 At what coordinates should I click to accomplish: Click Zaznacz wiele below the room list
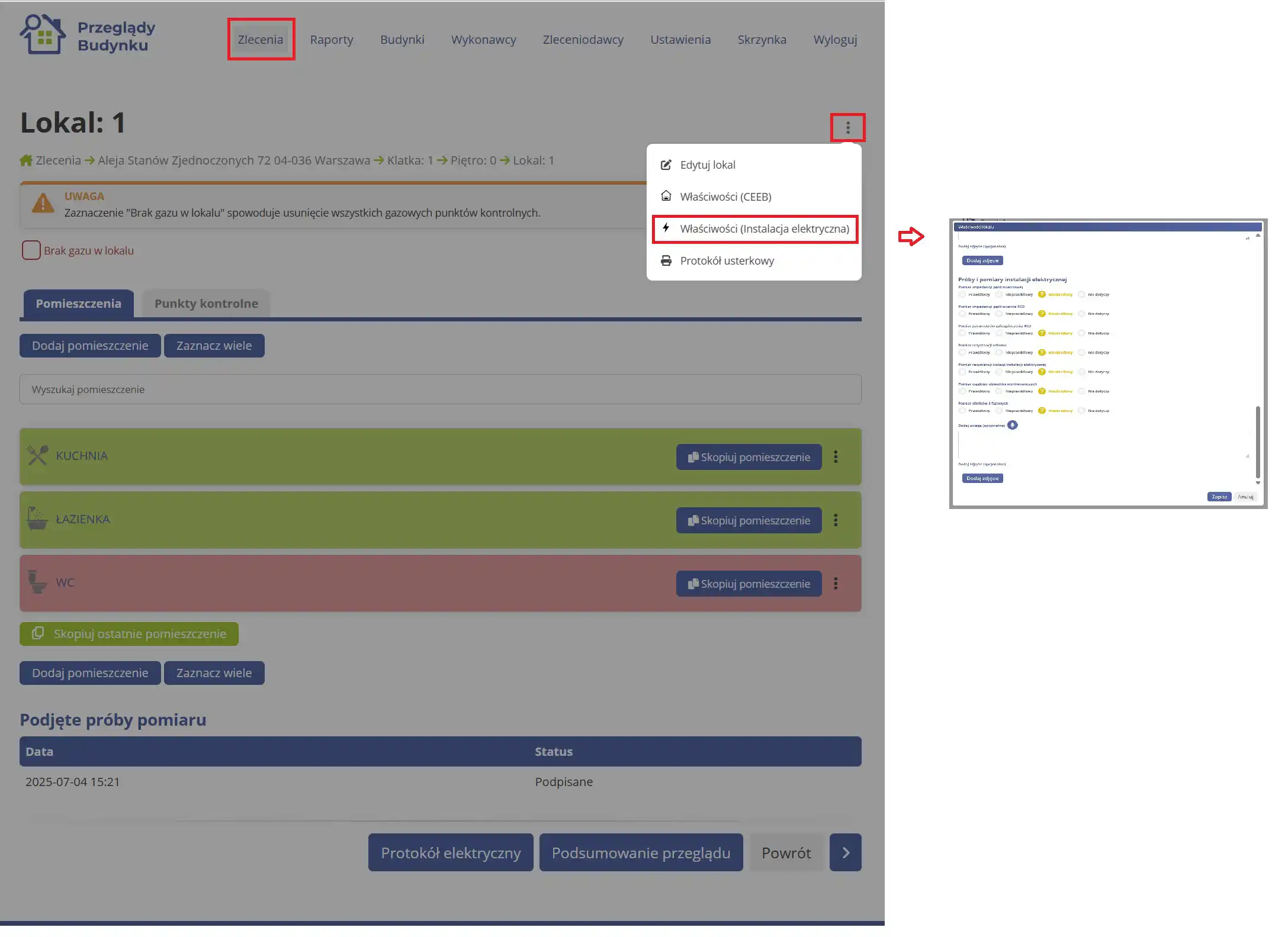[x=214, y=672]
